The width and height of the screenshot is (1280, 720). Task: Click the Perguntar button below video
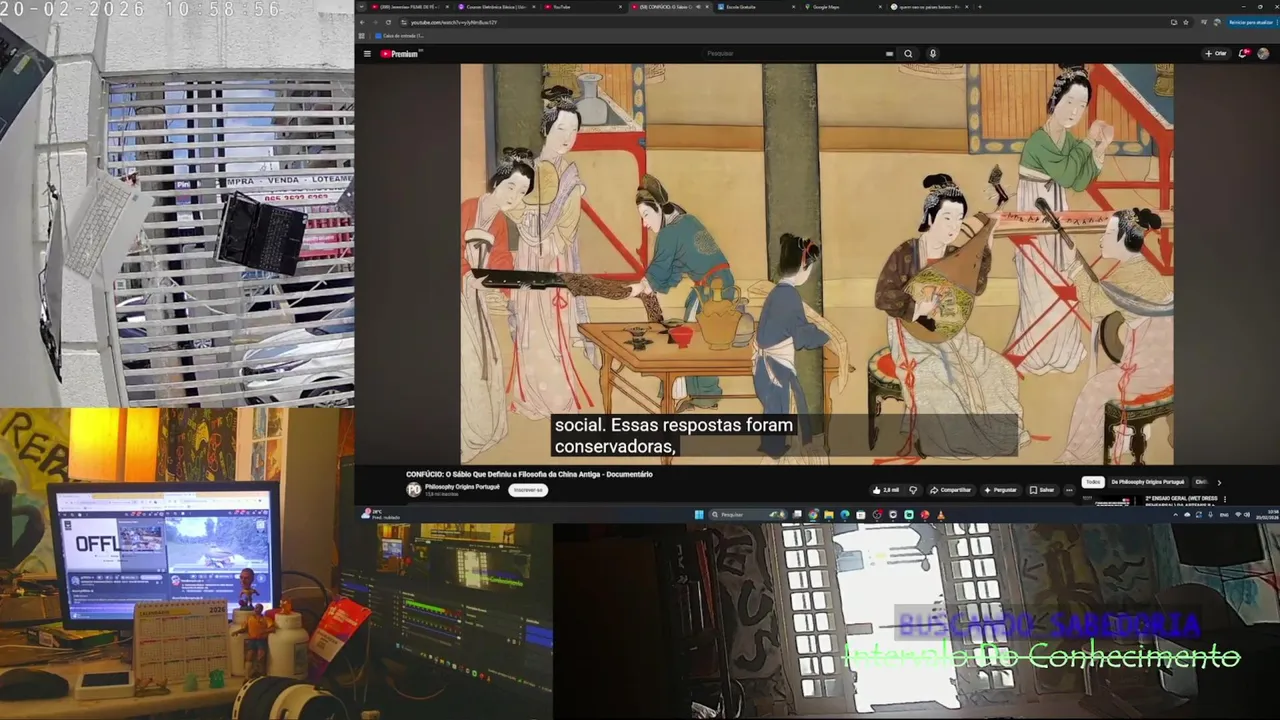pos(1000,490)
